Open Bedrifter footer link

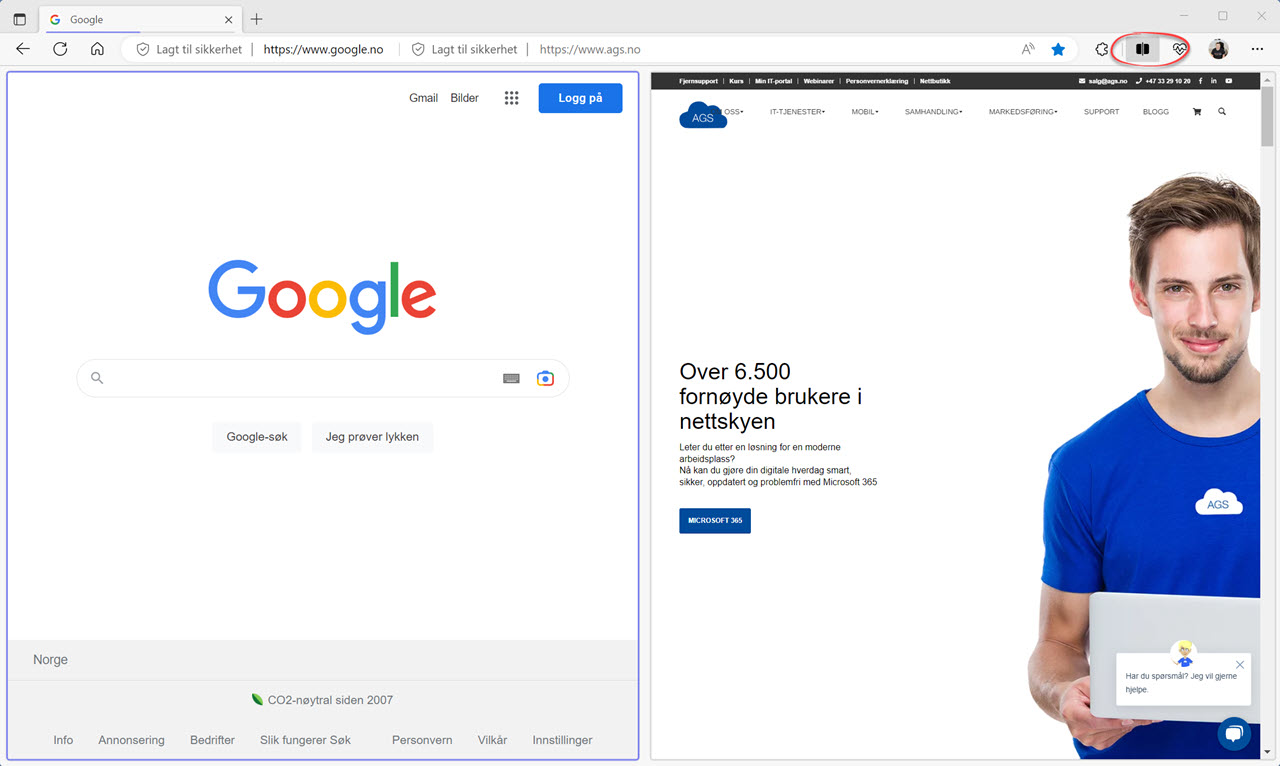coord(212,740)
